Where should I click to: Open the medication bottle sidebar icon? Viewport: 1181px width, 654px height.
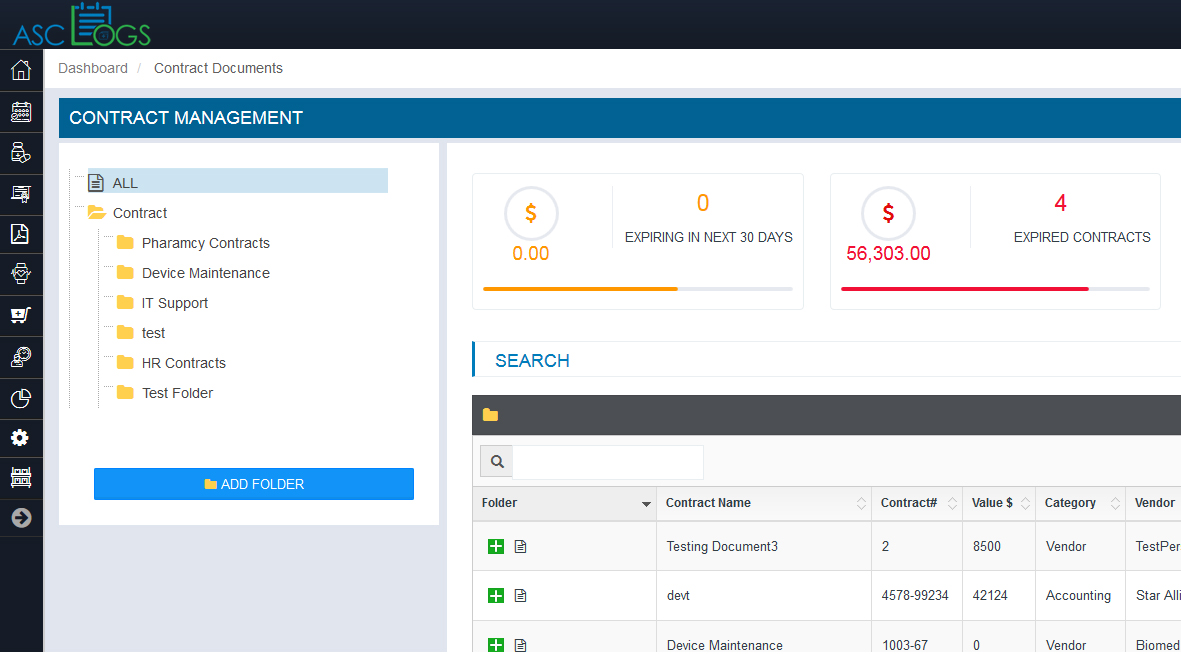[21, 153]
